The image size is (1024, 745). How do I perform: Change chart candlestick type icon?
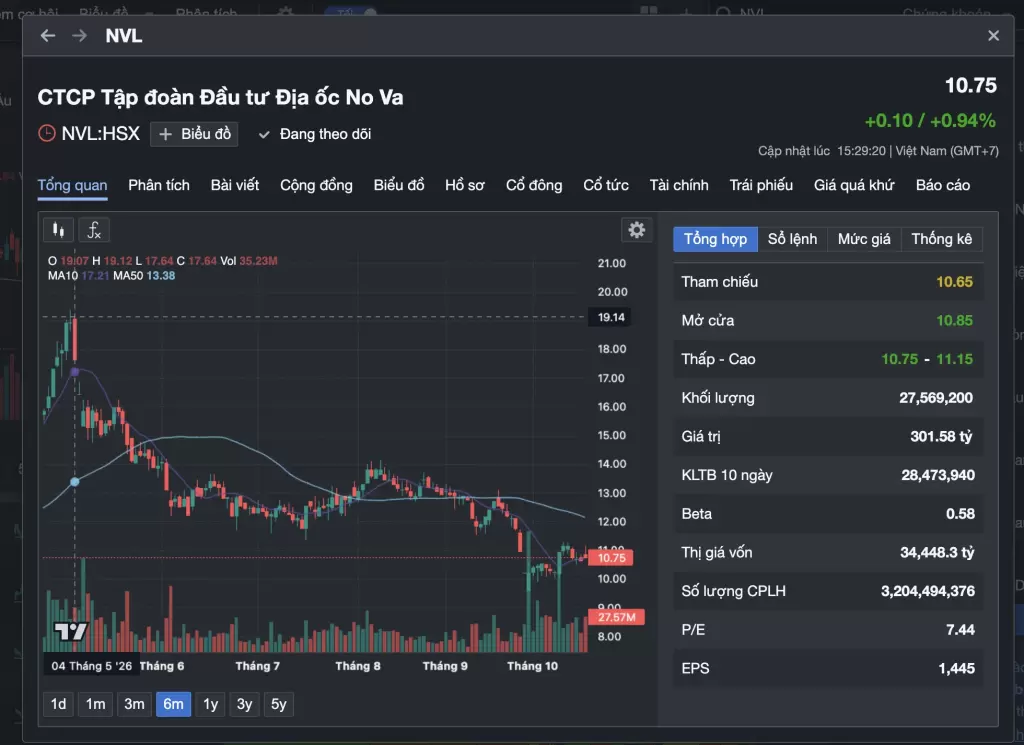(x=59, y=230)
